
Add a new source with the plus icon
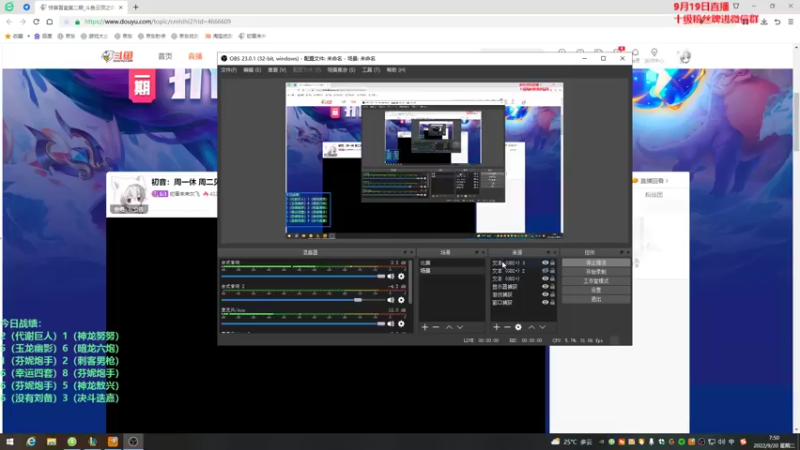click(x=496, y=327)
